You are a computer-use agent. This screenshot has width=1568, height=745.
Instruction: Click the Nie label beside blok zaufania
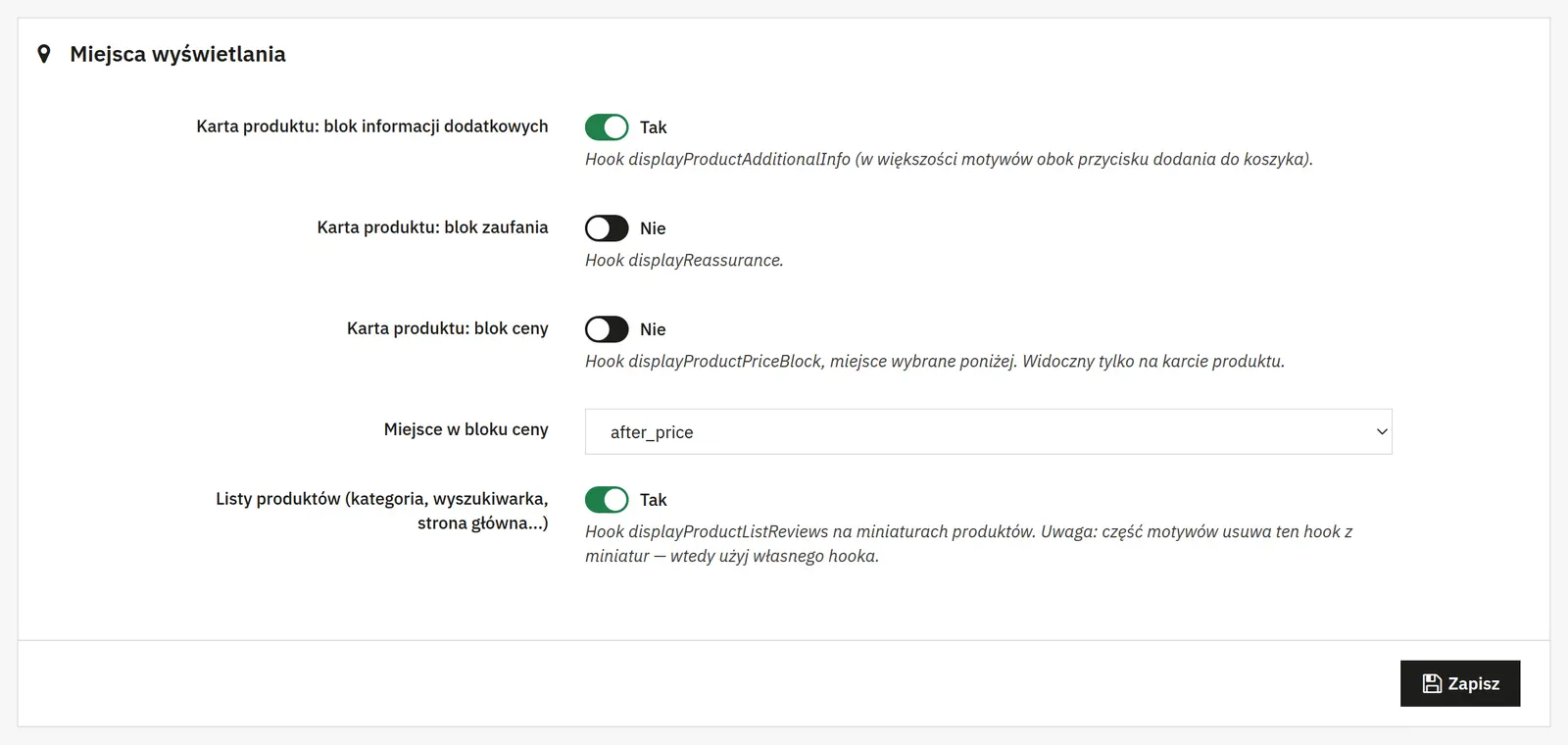pos(653,228)
